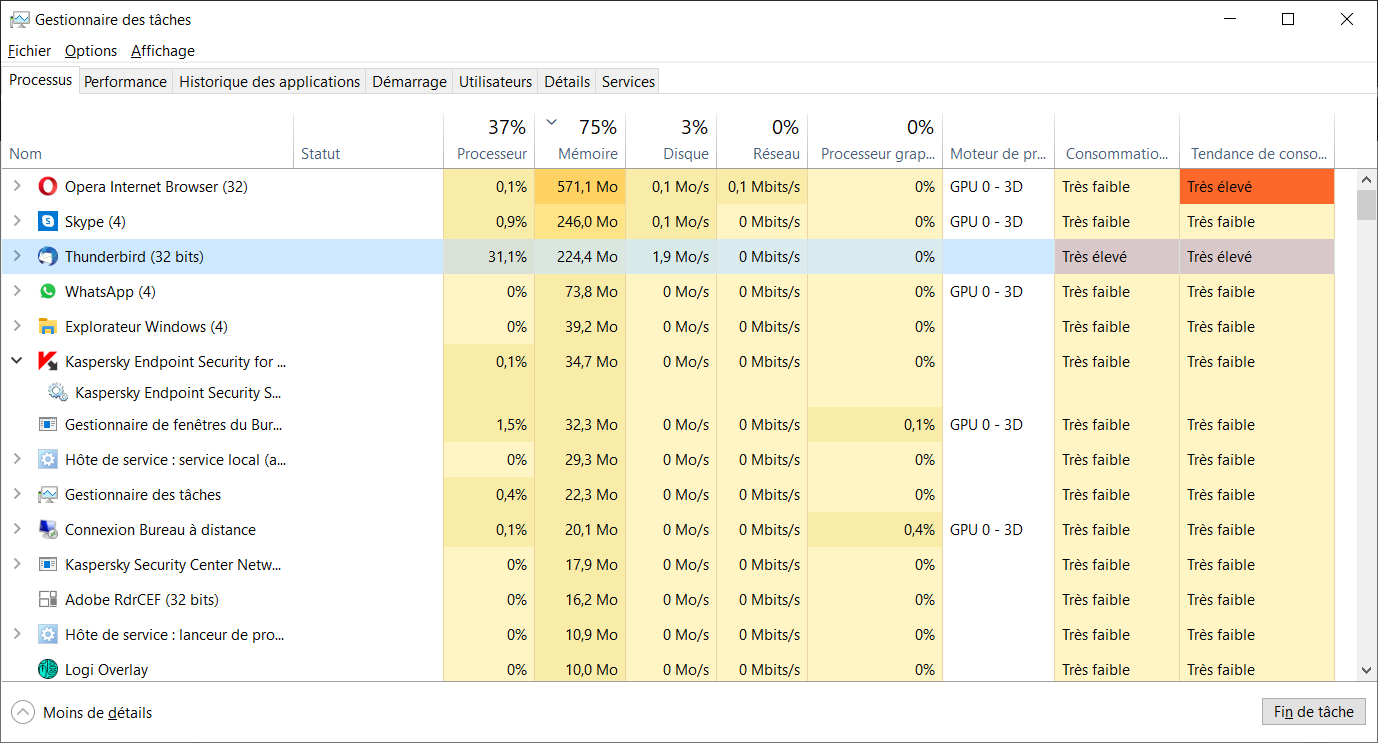Click the vertical scrollbar thumb
Viewport: 1378px width, 743px height.
click(1366, 204)
